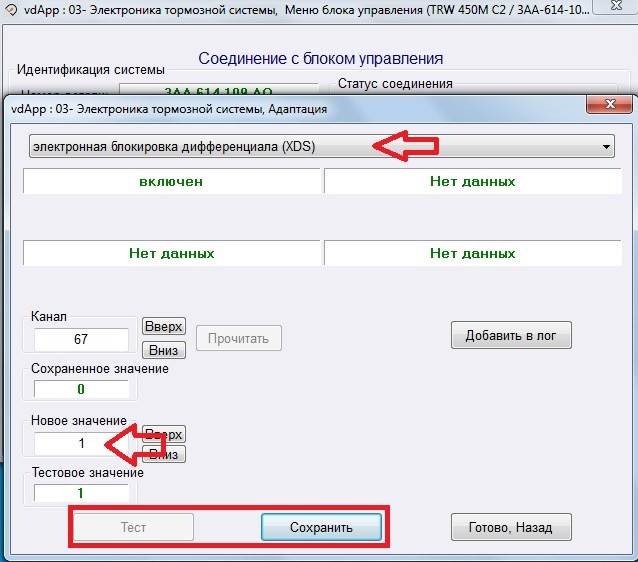This screenshot has width=638, height=562.
Task: Click the bottom-right 'Нет данных' cell
Action: click(473, 253)
